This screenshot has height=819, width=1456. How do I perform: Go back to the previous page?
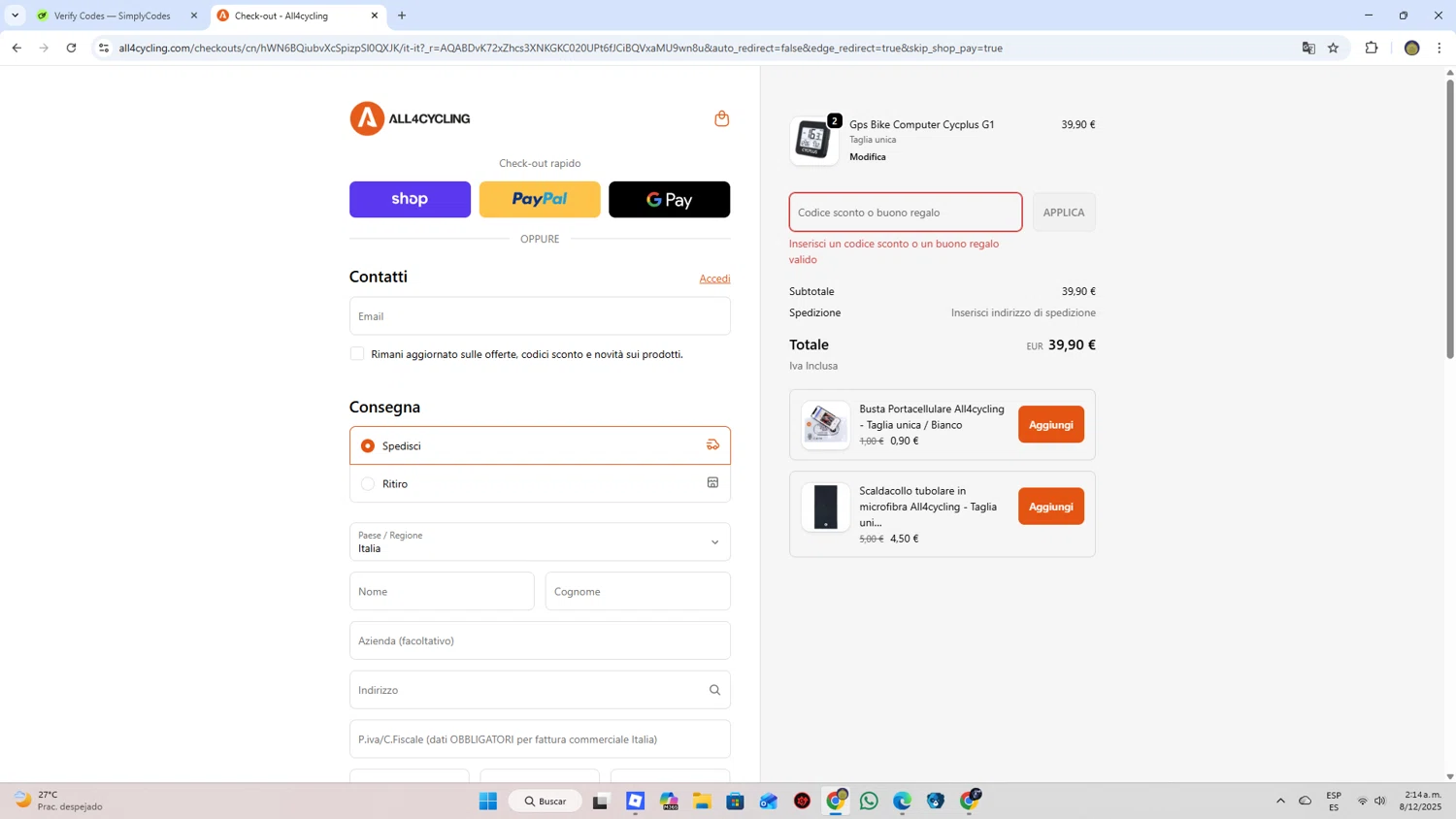point(17,48)
